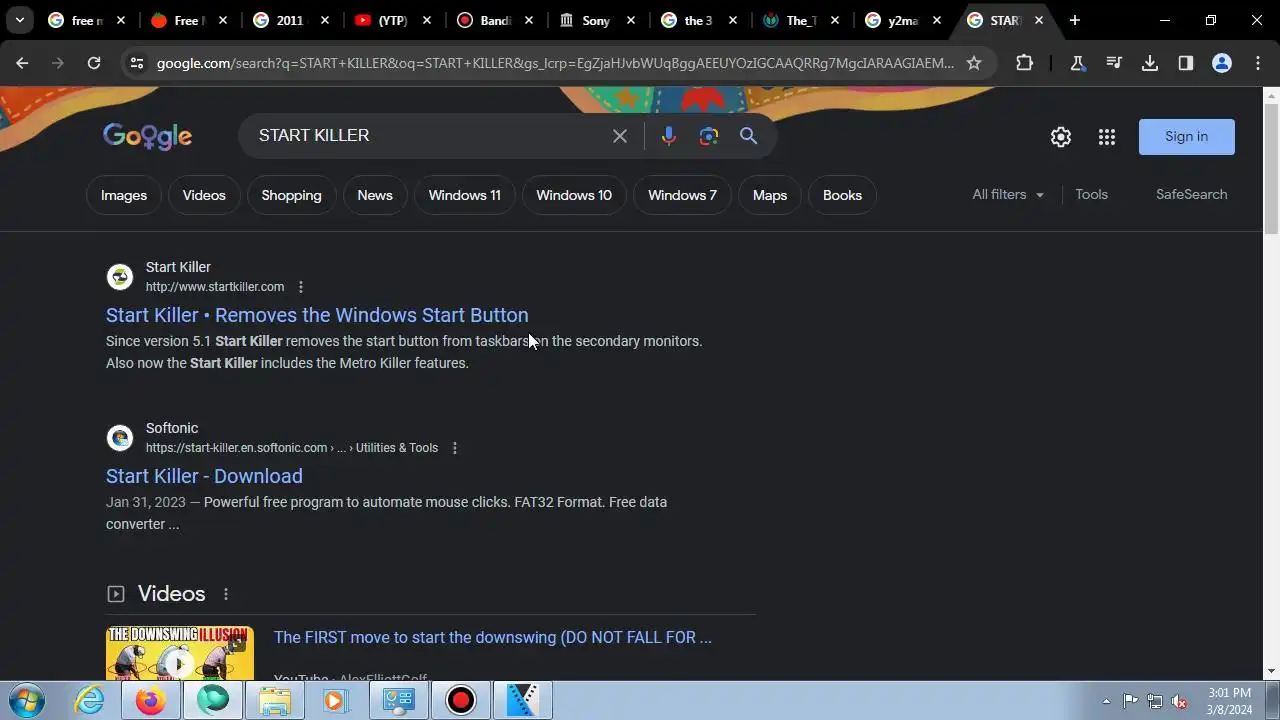Reload the current page
Image resolution: width=1280 pixels, height=720 pixels.
coord(94,63)
